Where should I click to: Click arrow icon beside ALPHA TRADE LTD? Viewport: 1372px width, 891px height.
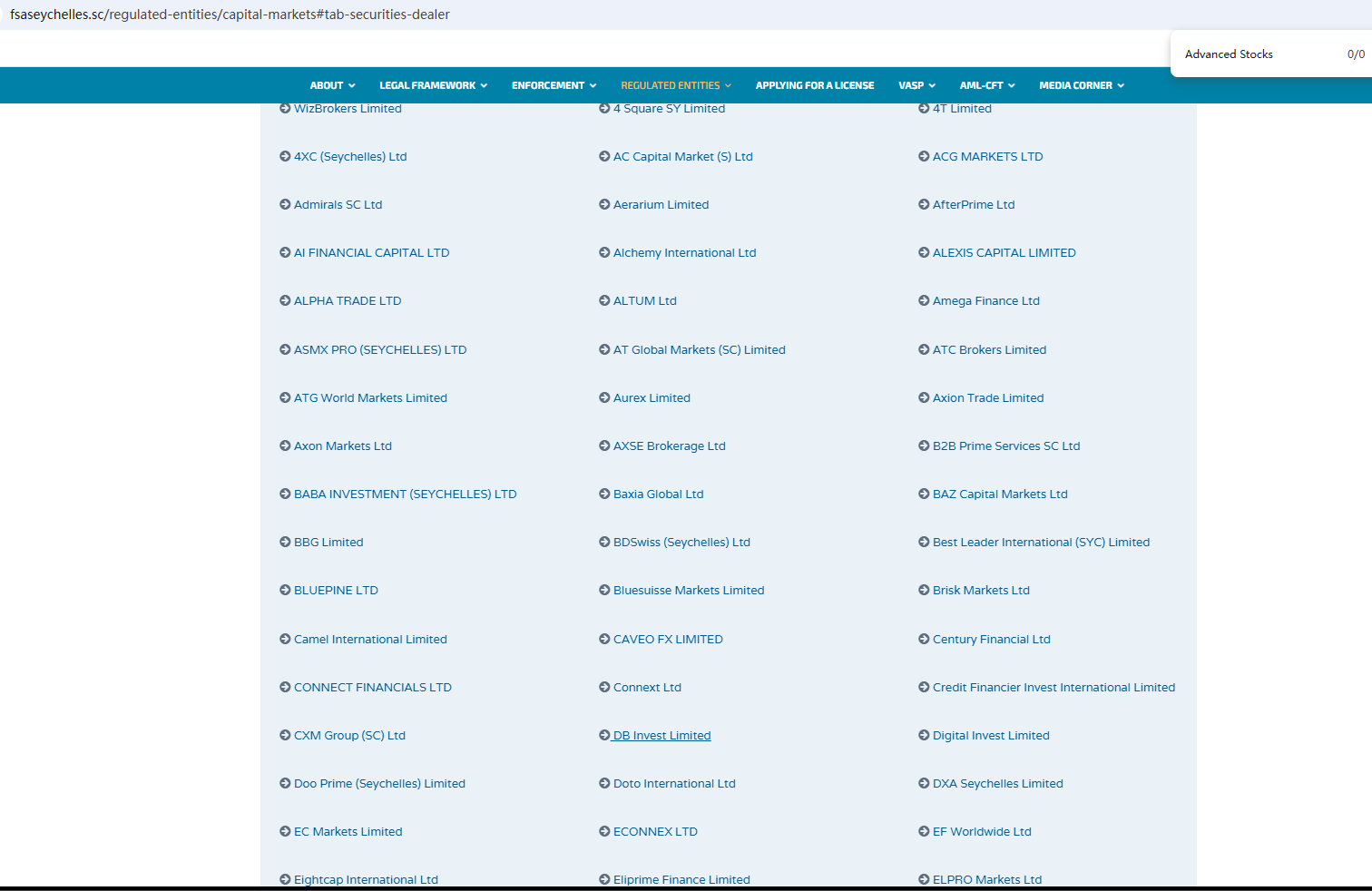pyautogui.click(x=285, y=301)
